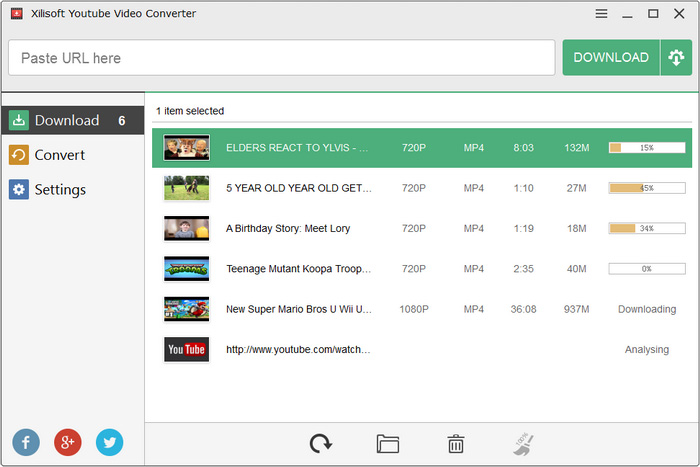Click the 34% progress bar
This screenshot has height=467, width=700.
click(x=647, y=228)
